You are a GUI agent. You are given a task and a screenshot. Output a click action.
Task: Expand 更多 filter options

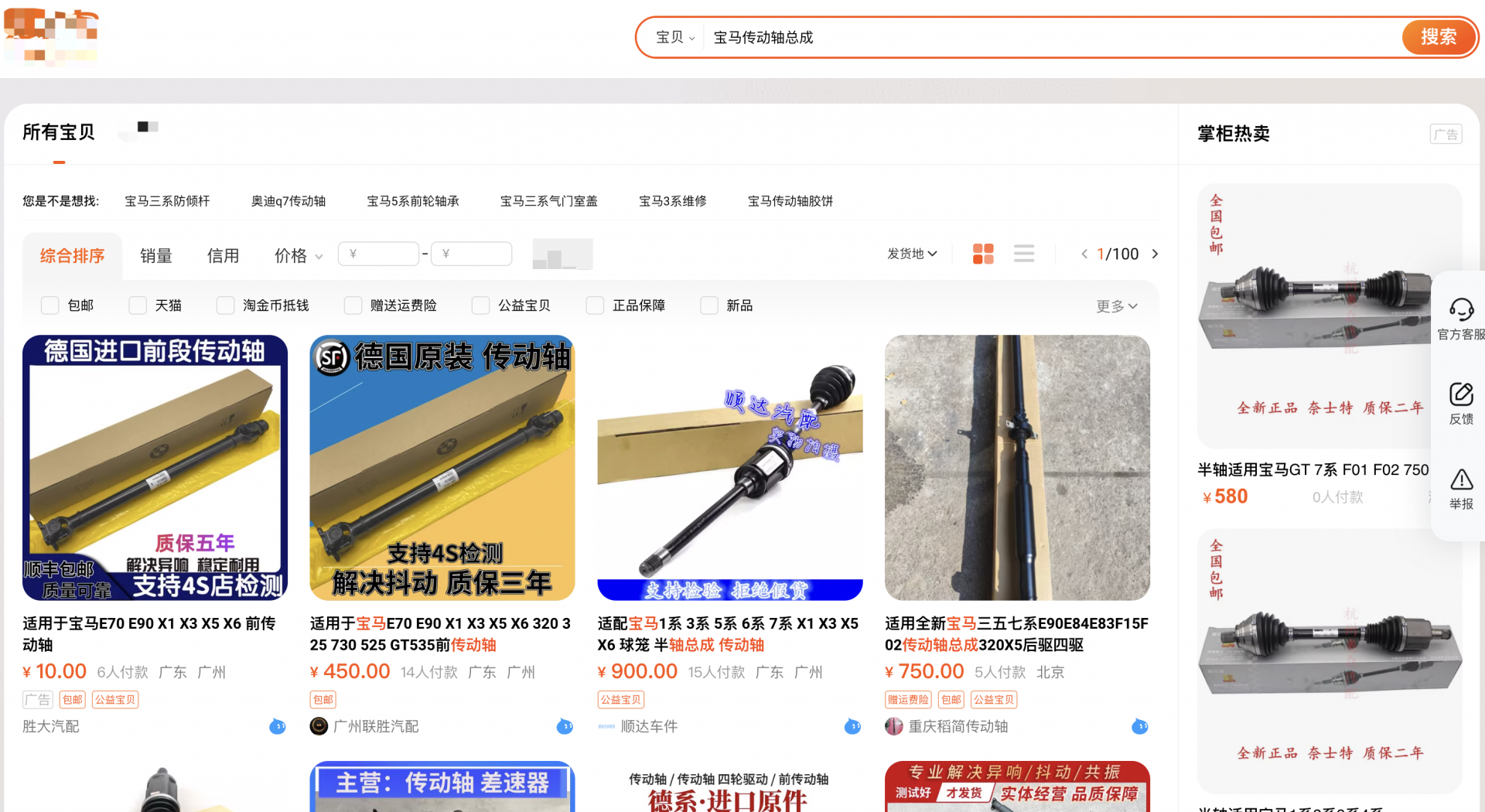point(1116,306)
